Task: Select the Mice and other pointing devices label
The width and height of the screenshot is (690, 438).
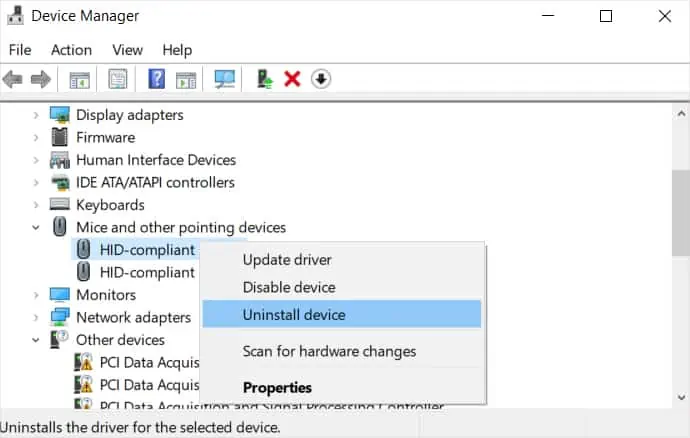Action: tap(181, 227)
